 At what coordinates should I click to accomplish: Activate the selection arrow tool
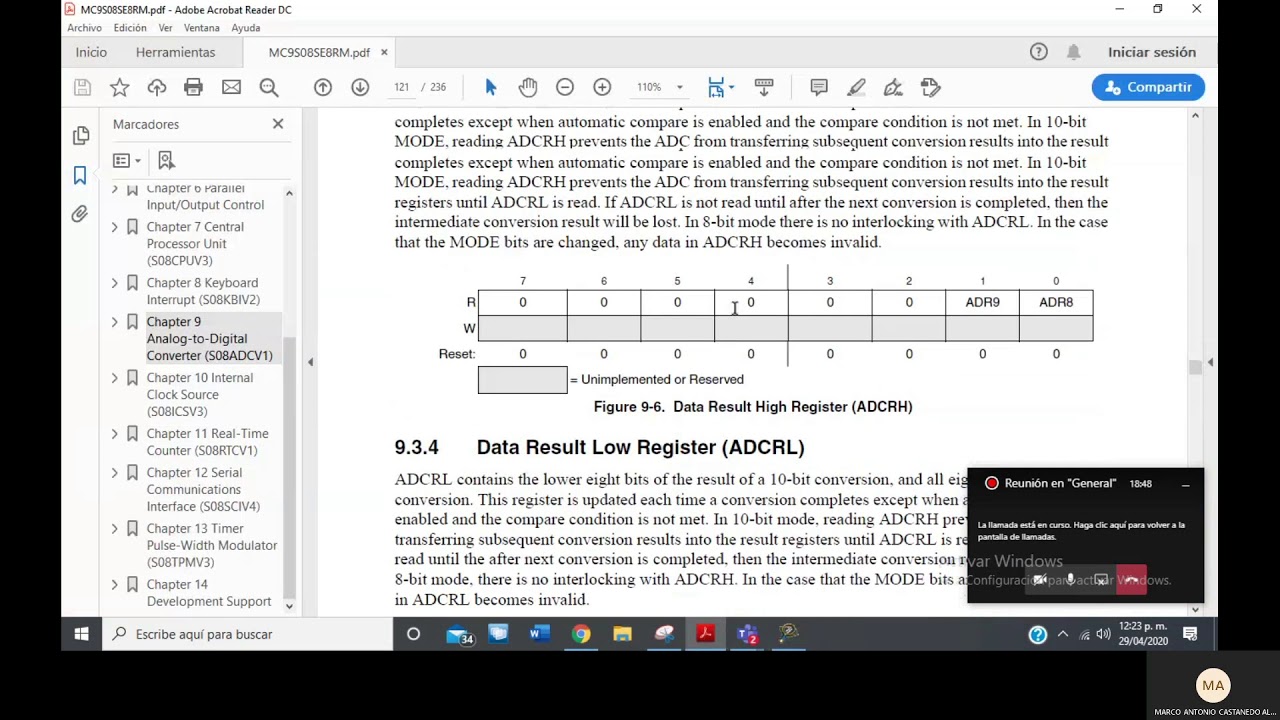pyautogui.click(x=491, y=87)
